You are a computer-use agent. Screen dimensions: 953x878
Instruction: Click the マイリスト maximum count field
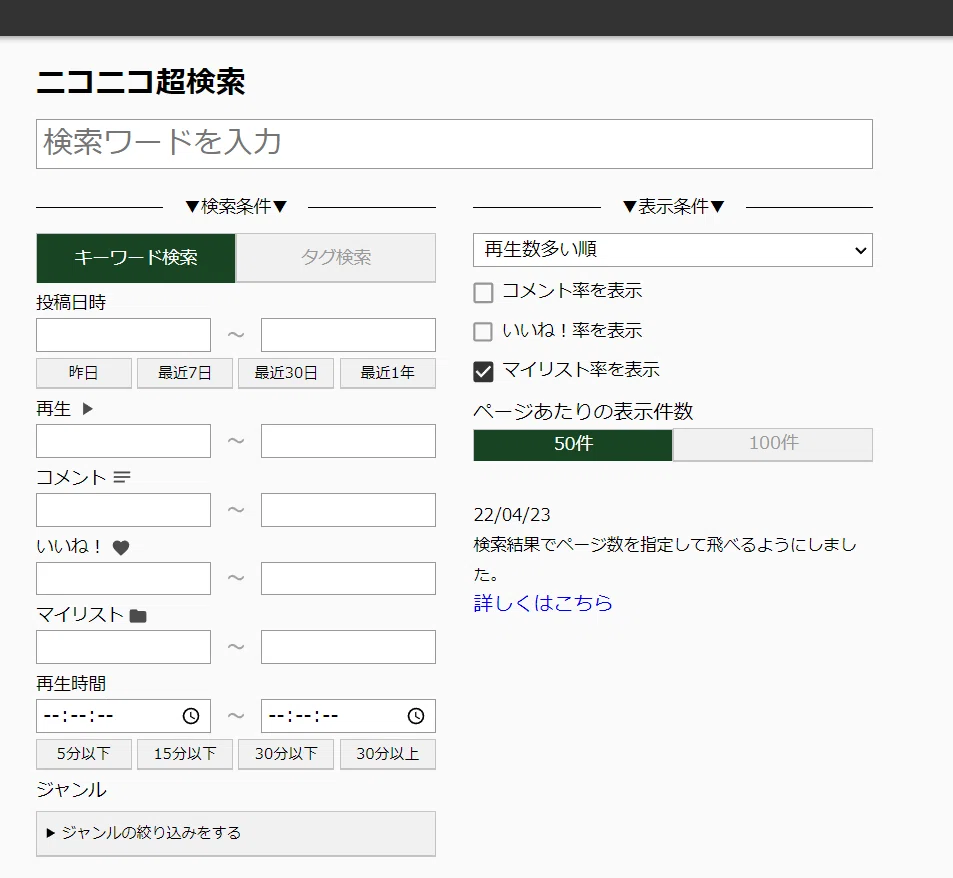click(x=348, y=647)
